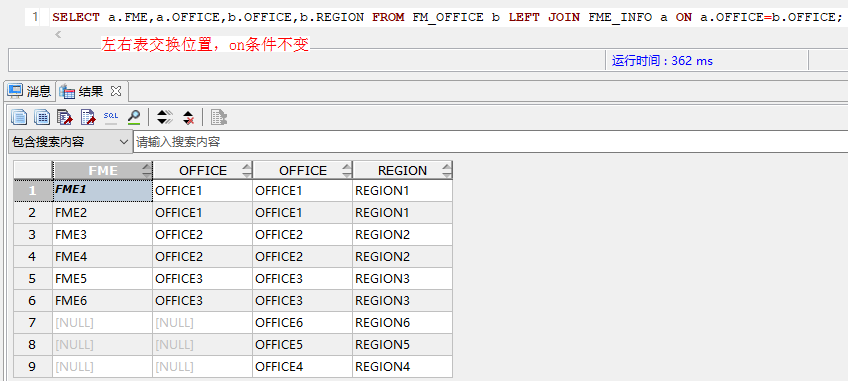Click the REGION column header
This screenshot has width=848, height=381.
click(x=402, y=170)
